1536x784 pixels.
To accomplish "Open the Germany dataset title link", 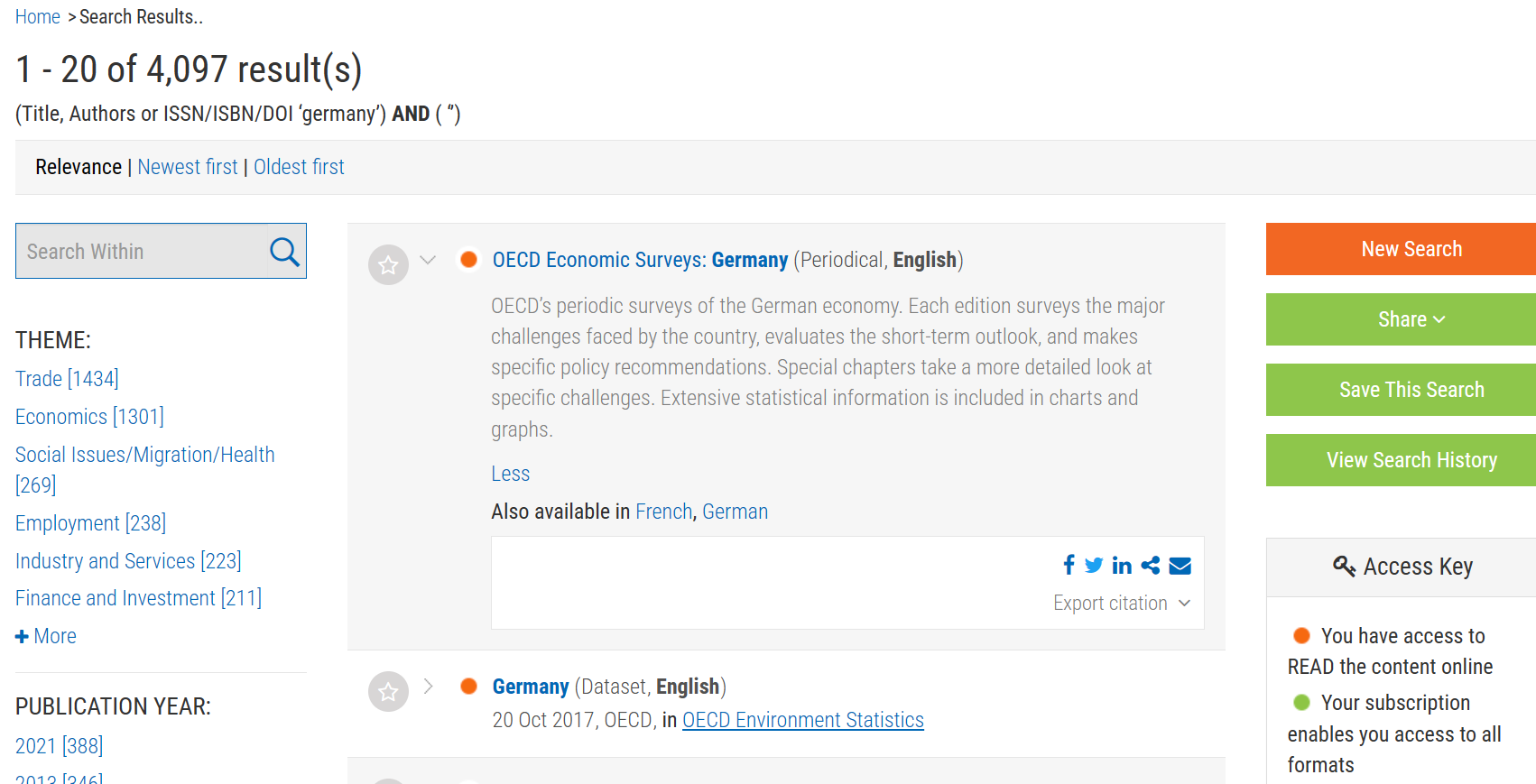I will tap(530, 687).
